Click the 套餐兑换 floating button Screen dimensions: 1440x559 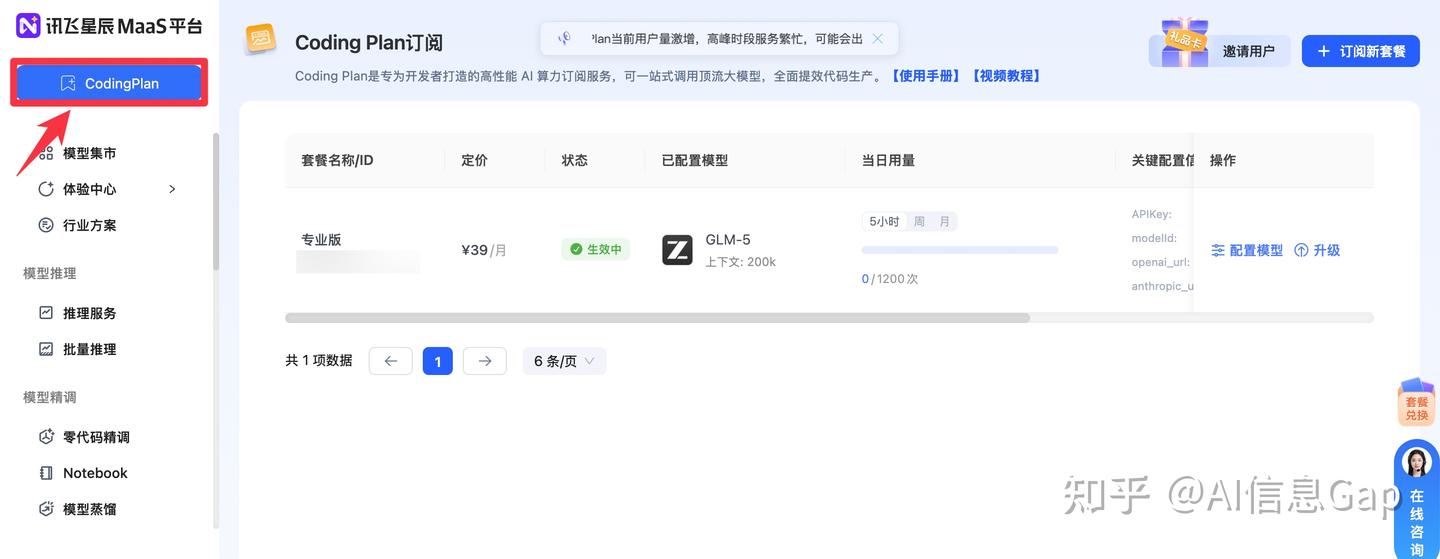[1417, 402]
